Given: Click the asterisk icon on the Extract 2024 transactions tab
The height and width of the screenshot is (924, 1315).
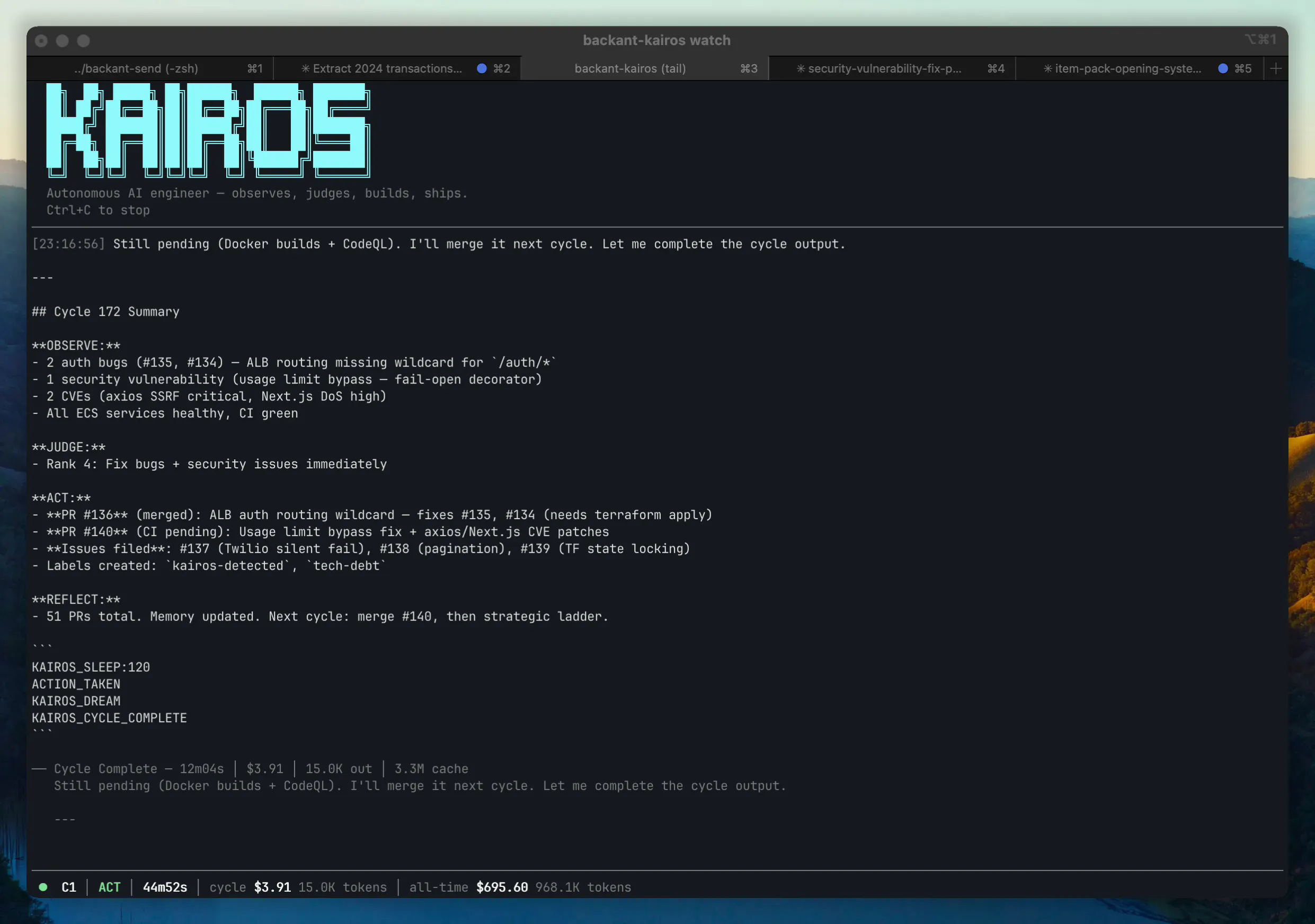Looking at the screenshot, I should [306, 69].
